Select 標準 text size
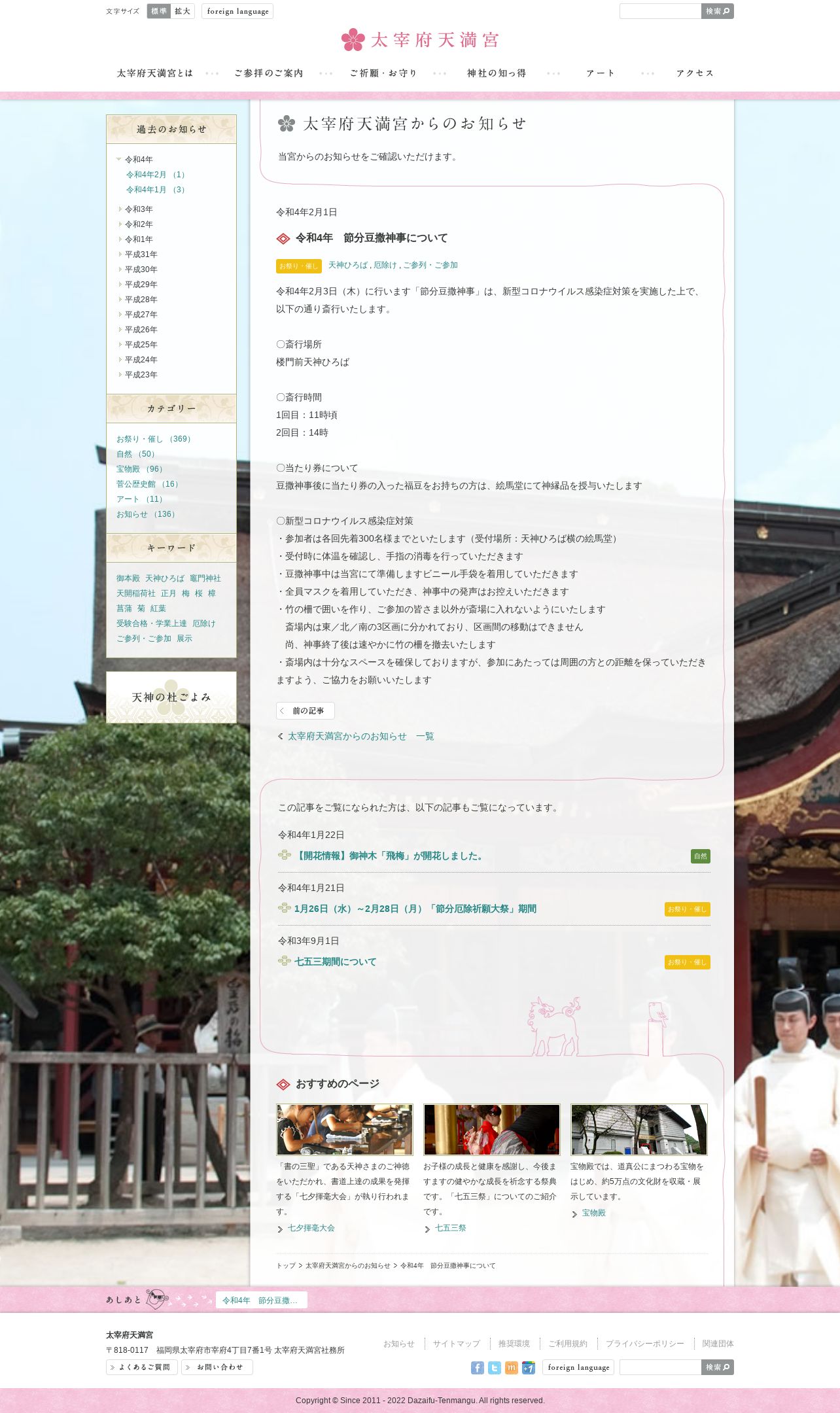This screenshot has height=1413, width=840. coord(159,11)
